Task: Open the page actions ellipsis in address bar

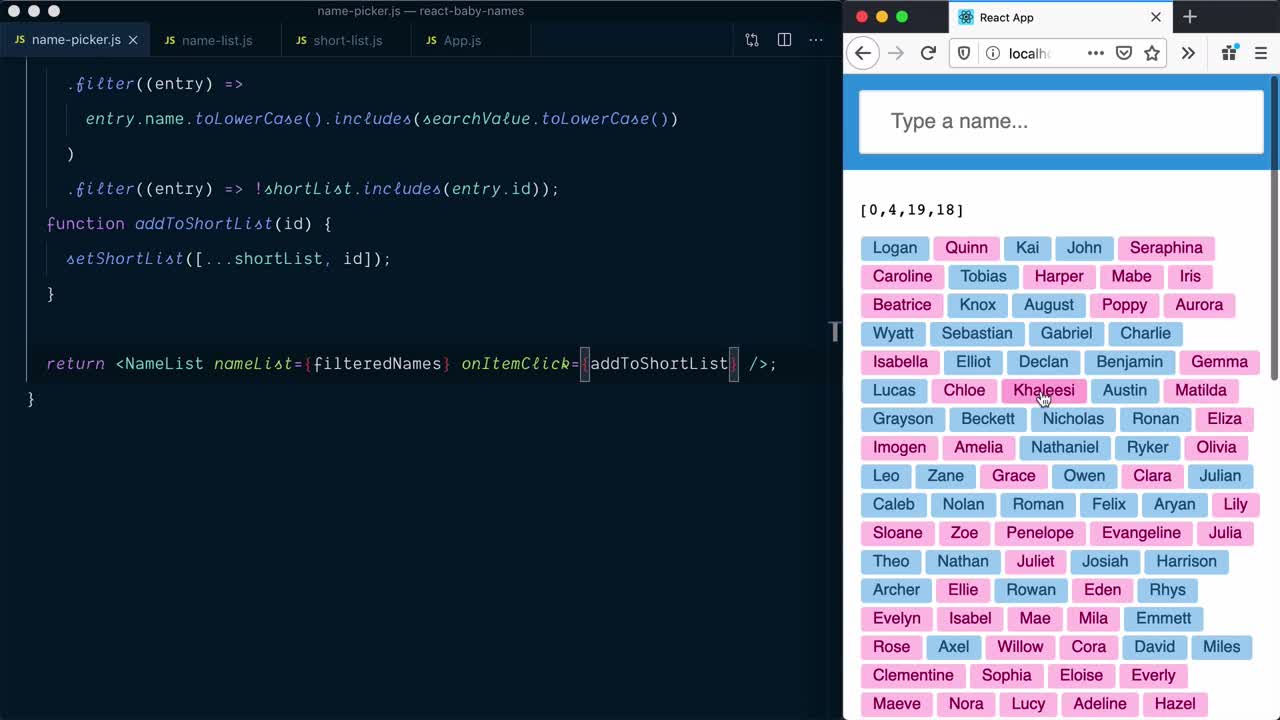Action: (1096, 53)
